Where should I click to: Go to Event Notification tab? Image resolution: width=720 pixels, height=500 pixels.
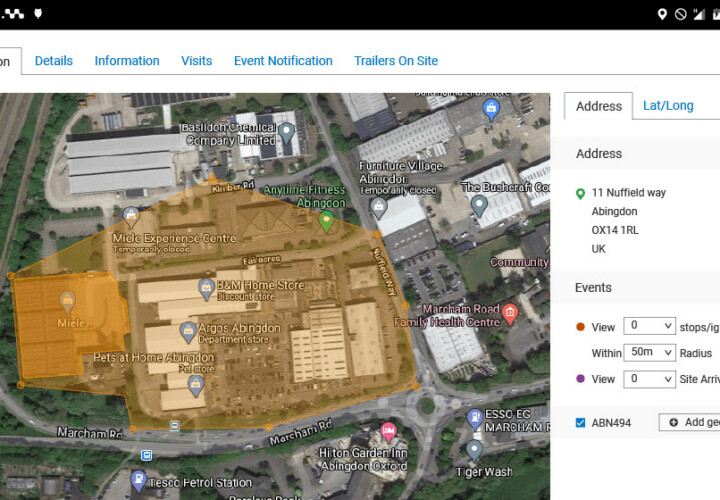tap(283, 61)
